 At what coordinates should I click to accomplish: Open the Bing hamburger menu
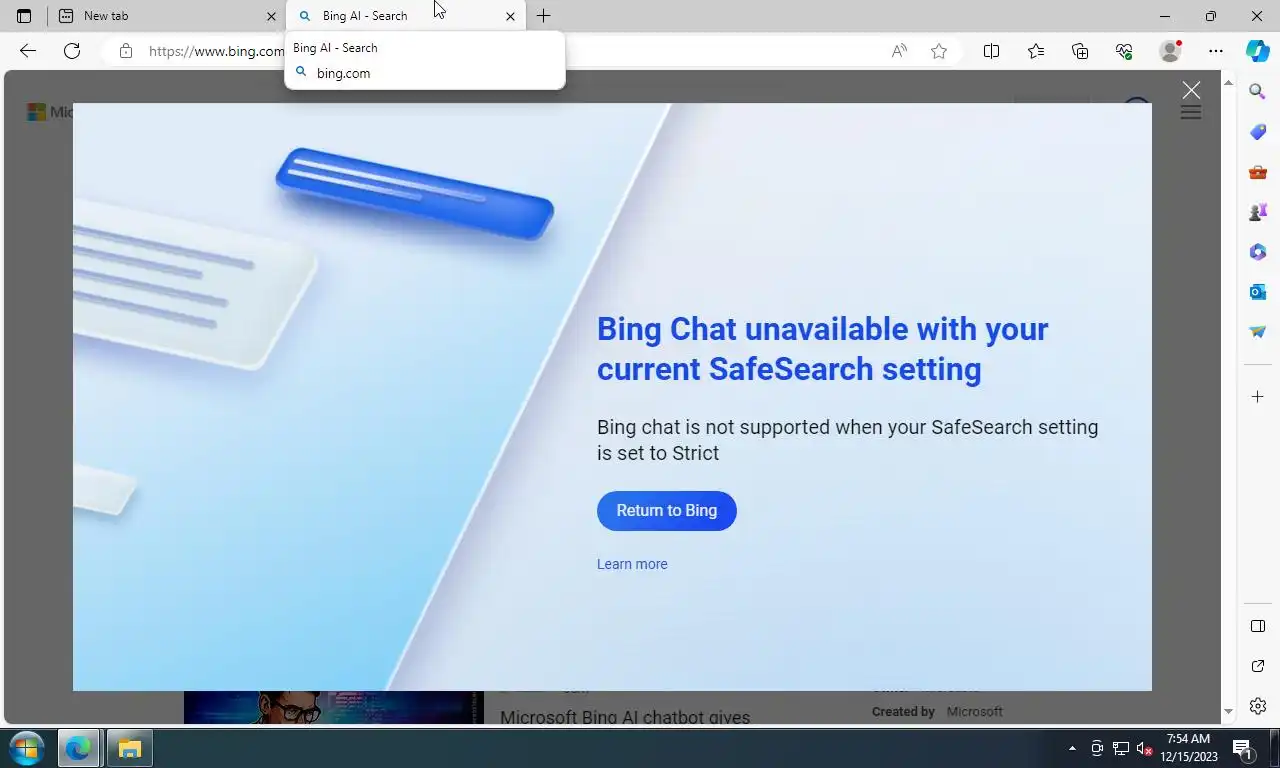pyautogui.click(x=1190, y=112)
